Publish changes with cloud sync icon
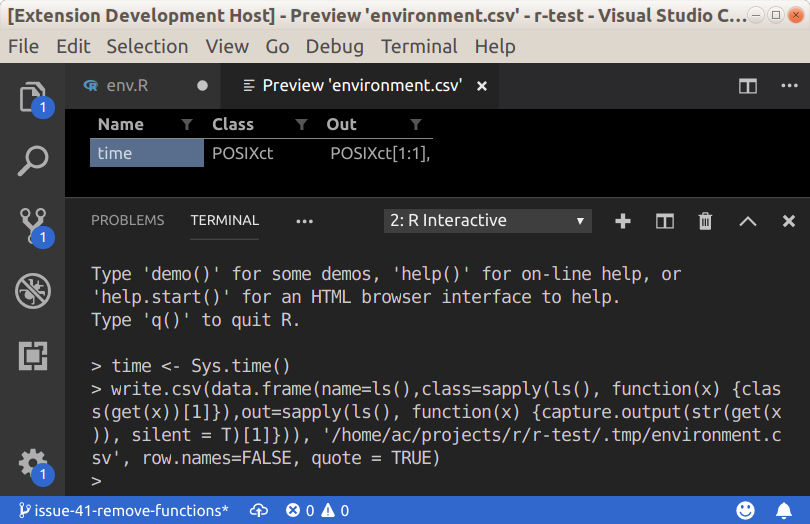810x524 pixels. click(x=259, y=511)
